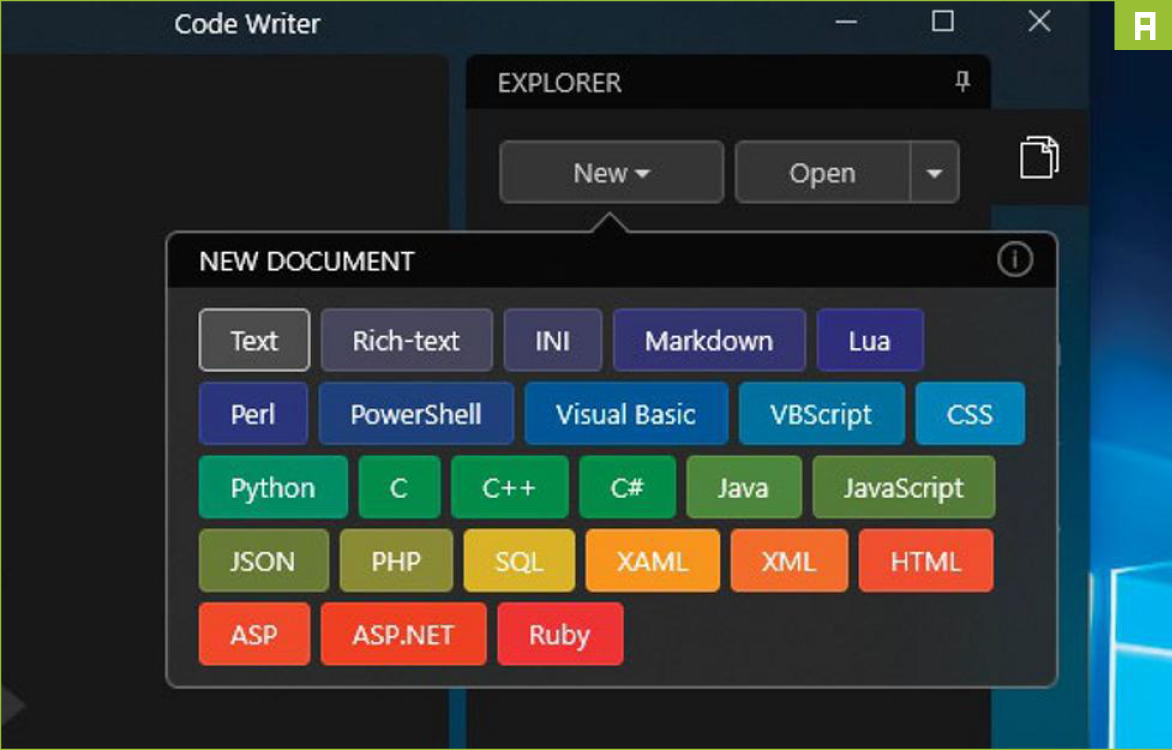The image size is (1172, 750).
Task: Maximize the Code Writer window
Action: [x=943, y=21]
